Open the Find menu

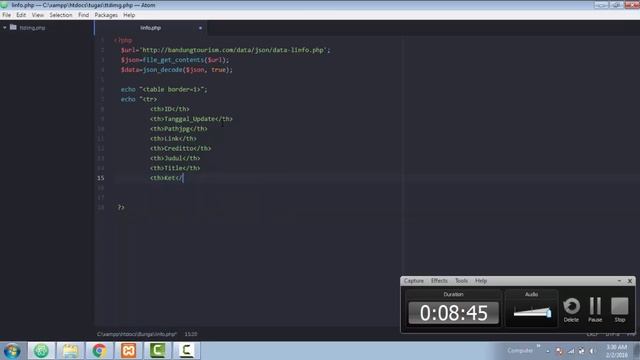coord(83,15)
